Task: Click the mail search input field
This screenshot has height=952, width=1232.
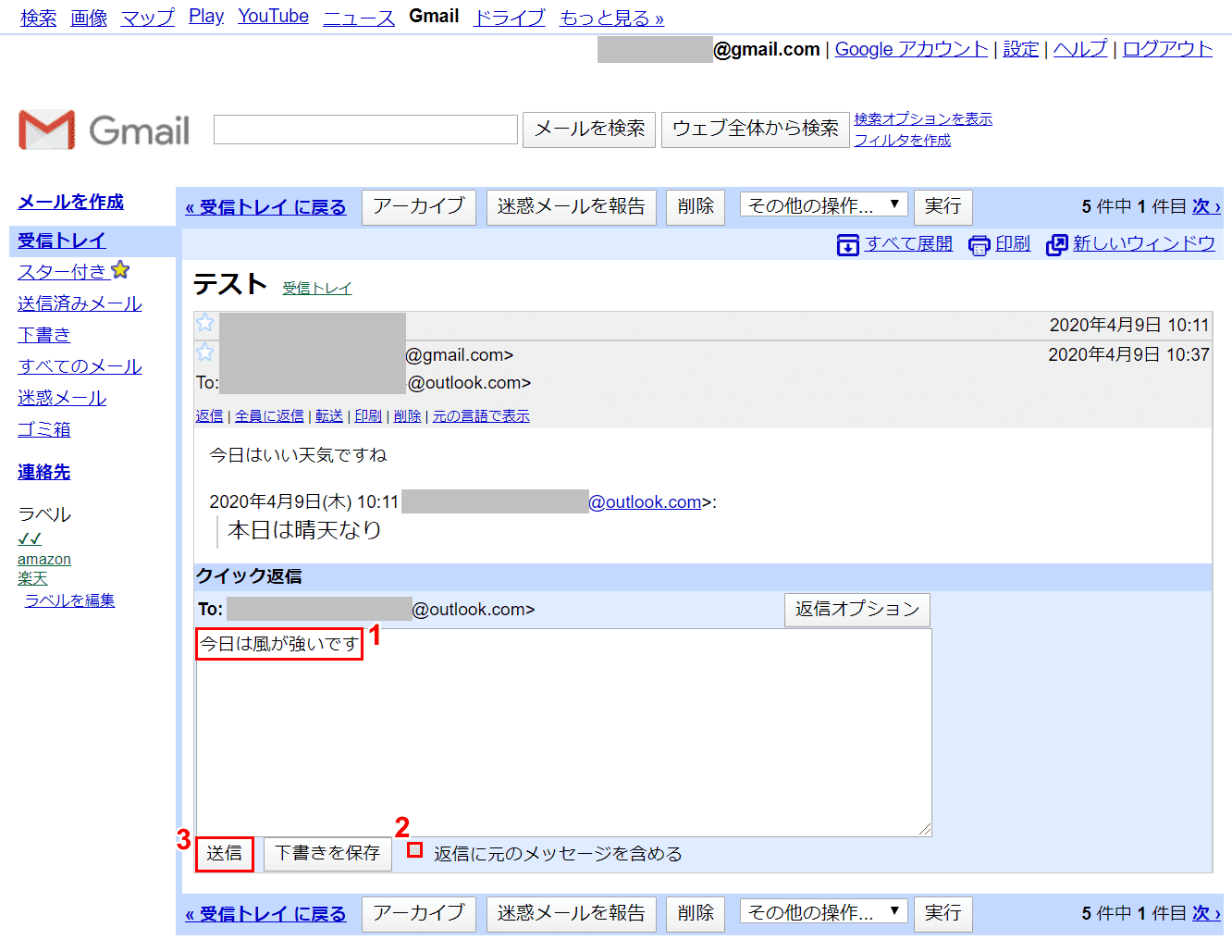Action: pyautogui.click(x=365, y=130)
